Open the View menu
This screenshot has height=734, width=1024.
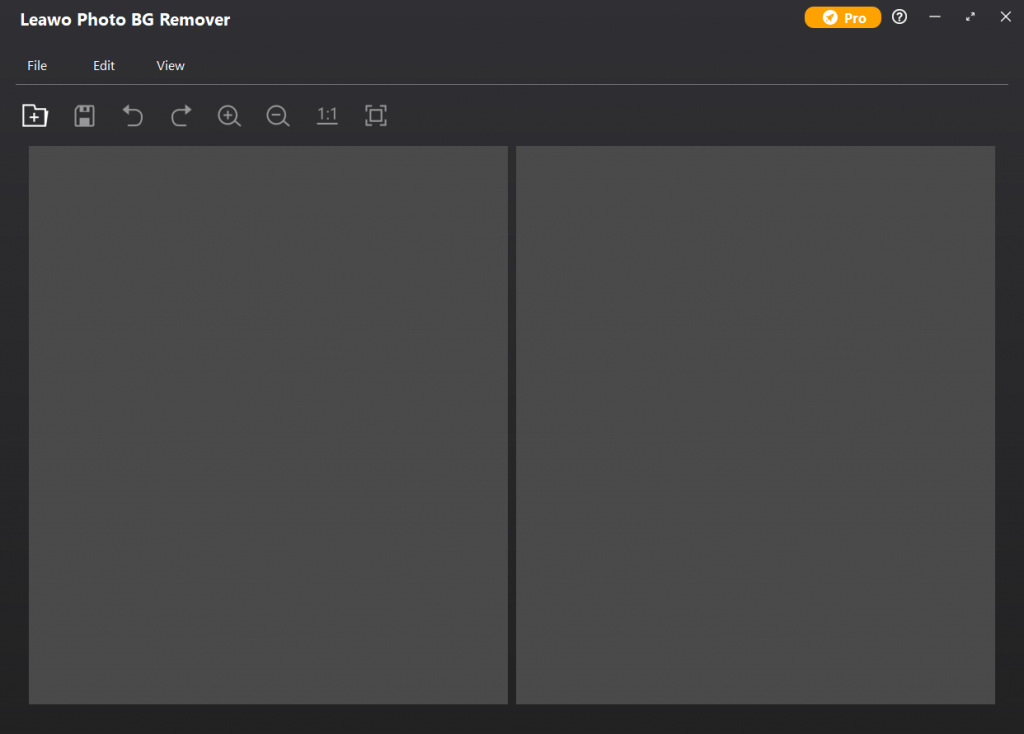[x=170, y=65]
